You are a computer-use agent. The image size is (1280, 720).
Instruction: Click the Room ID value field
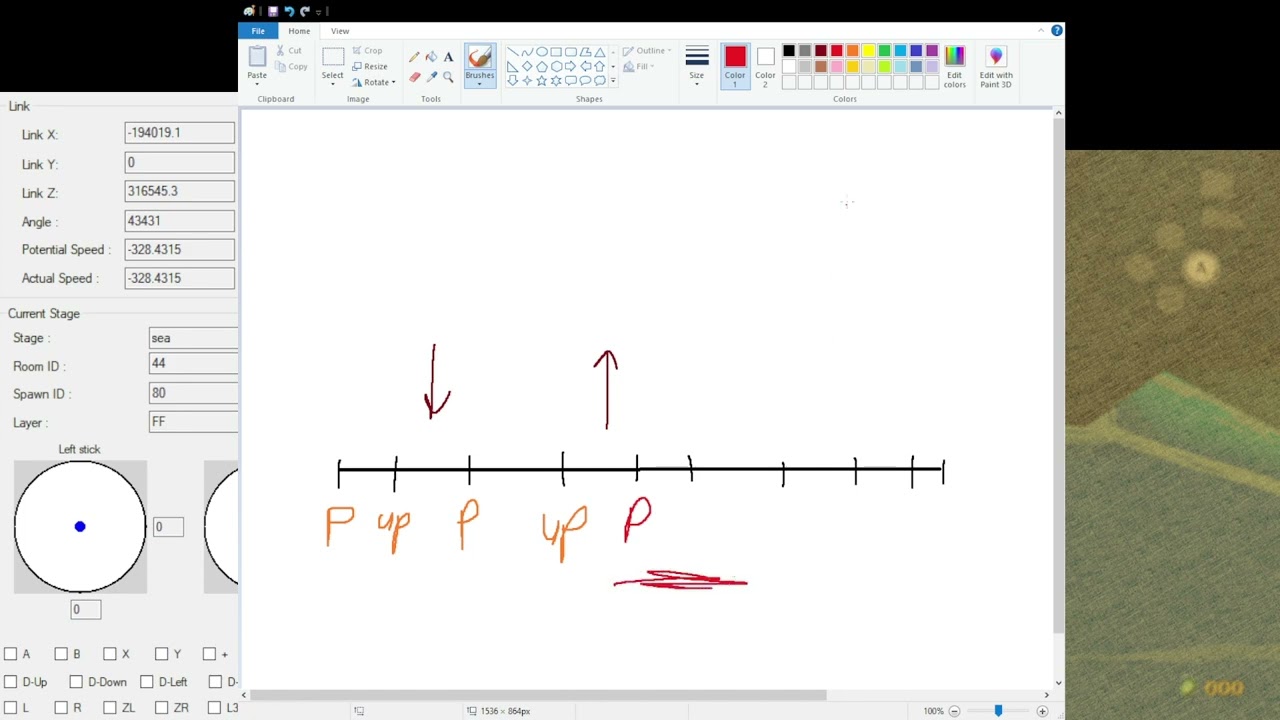point(194,364)
